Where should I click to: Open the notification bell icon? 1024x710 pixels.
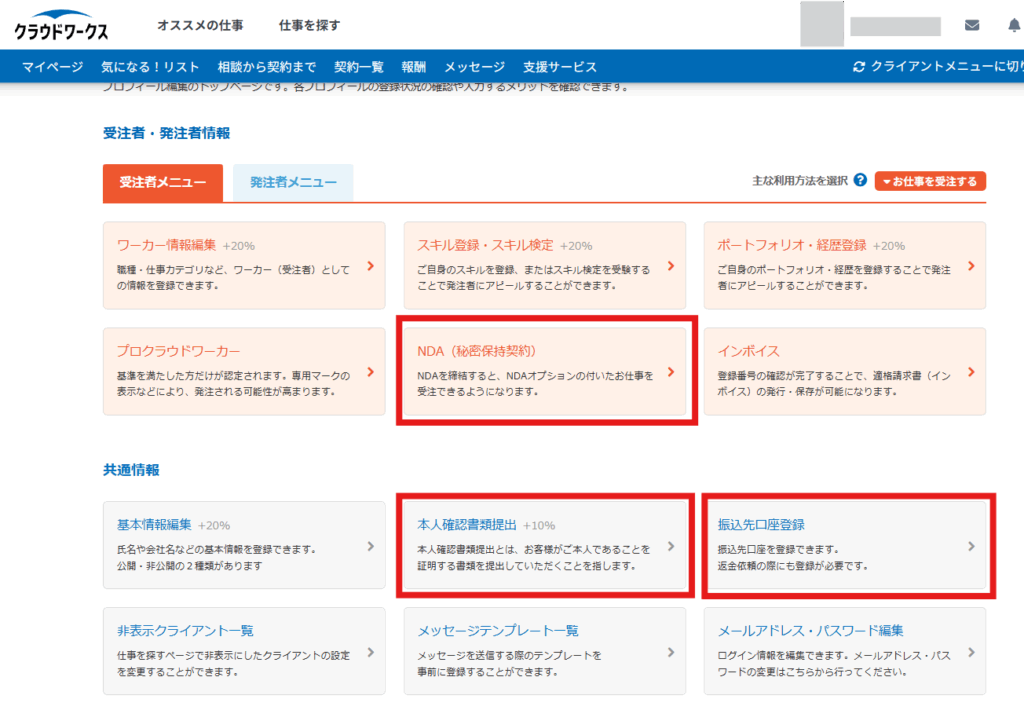[x=1014, y=25]
